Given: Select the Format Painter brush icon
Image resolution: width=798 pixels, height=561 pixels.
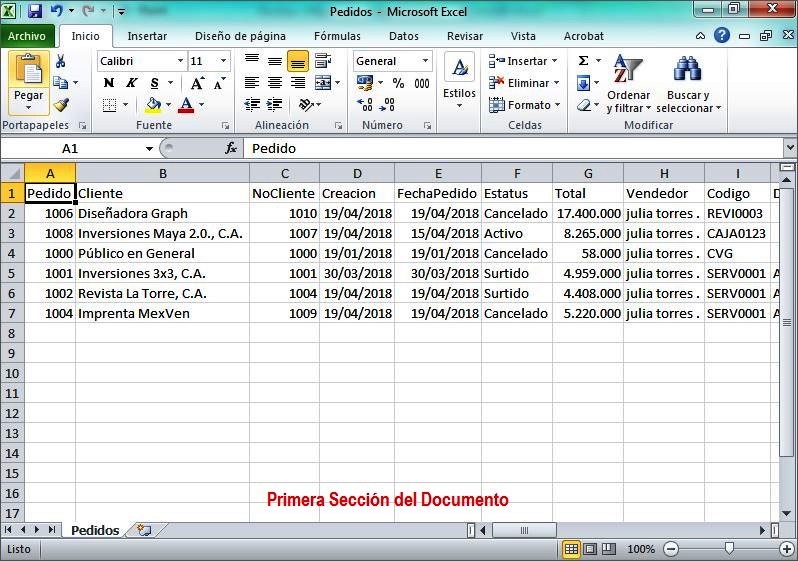Looking at the screenshot, I should tap(61, 105).
